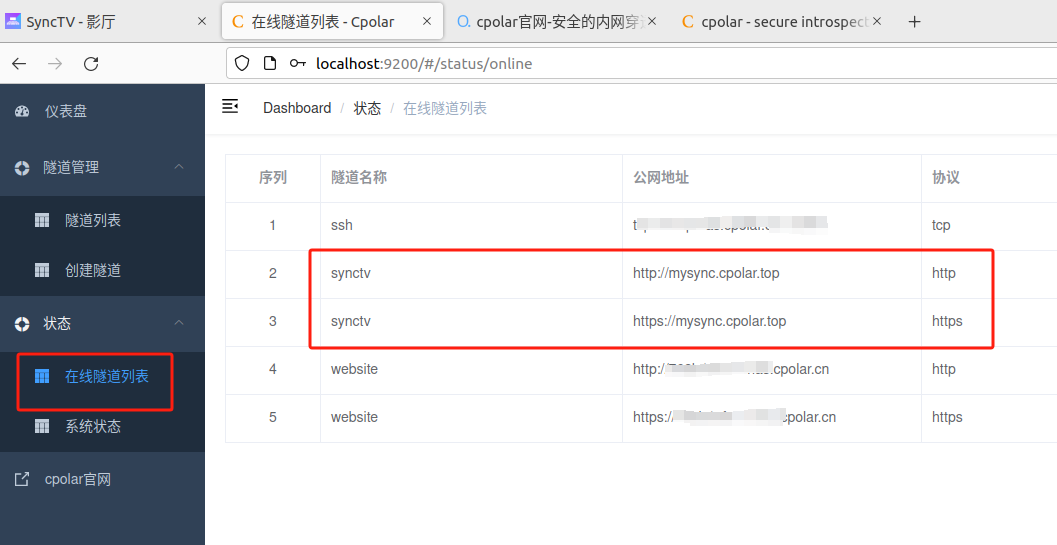Collapse the sidebar with hamburger icon
This screenshot has width=1057, height=545.
pyautogui.click(x=230, y=106)
